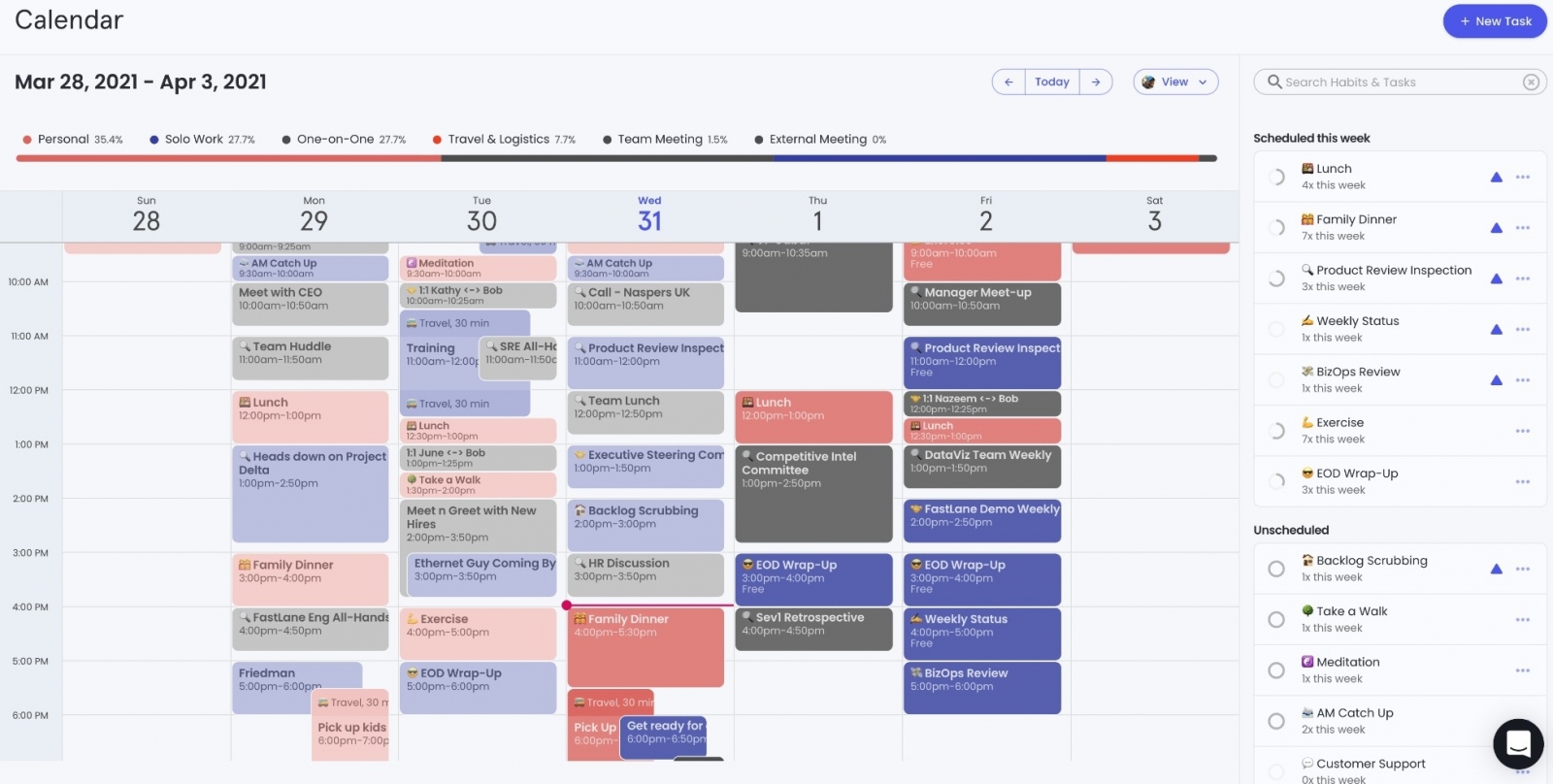
Task: Select the Fri 2 day header
Action: pyautogui.click(x=985, y=215)
